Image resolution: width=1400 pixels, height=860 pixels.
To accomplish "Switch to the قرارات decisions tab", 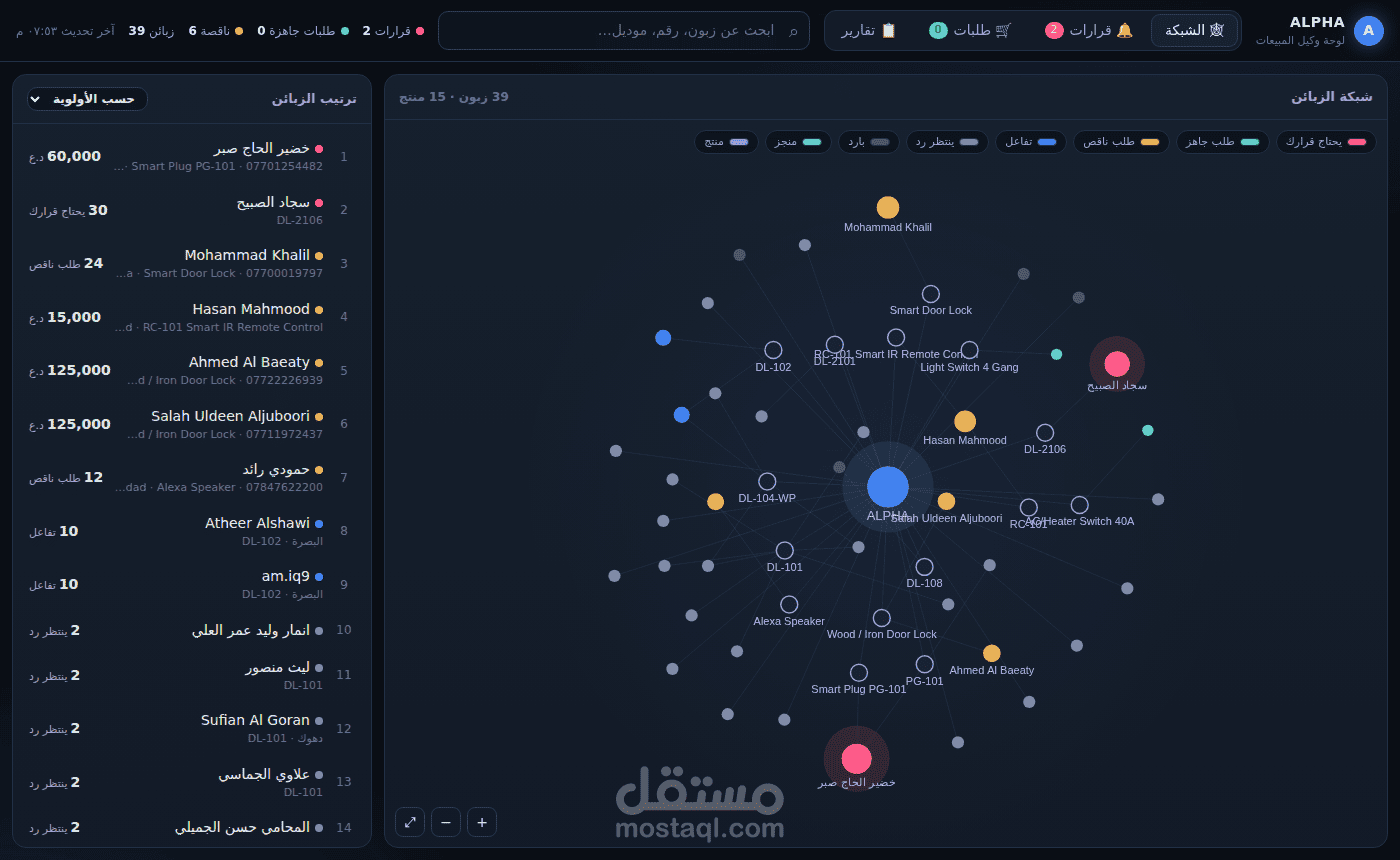I will [1089, 30].
